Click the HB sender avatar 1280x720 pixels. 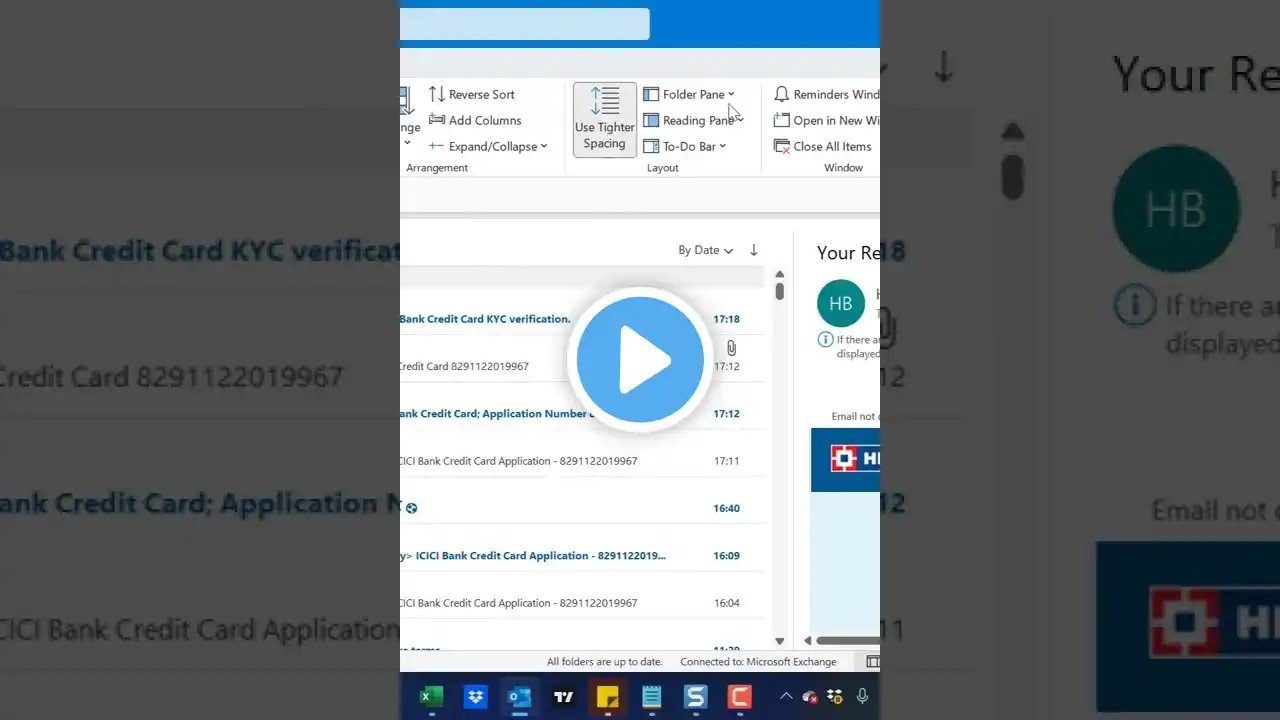point(841,303)
